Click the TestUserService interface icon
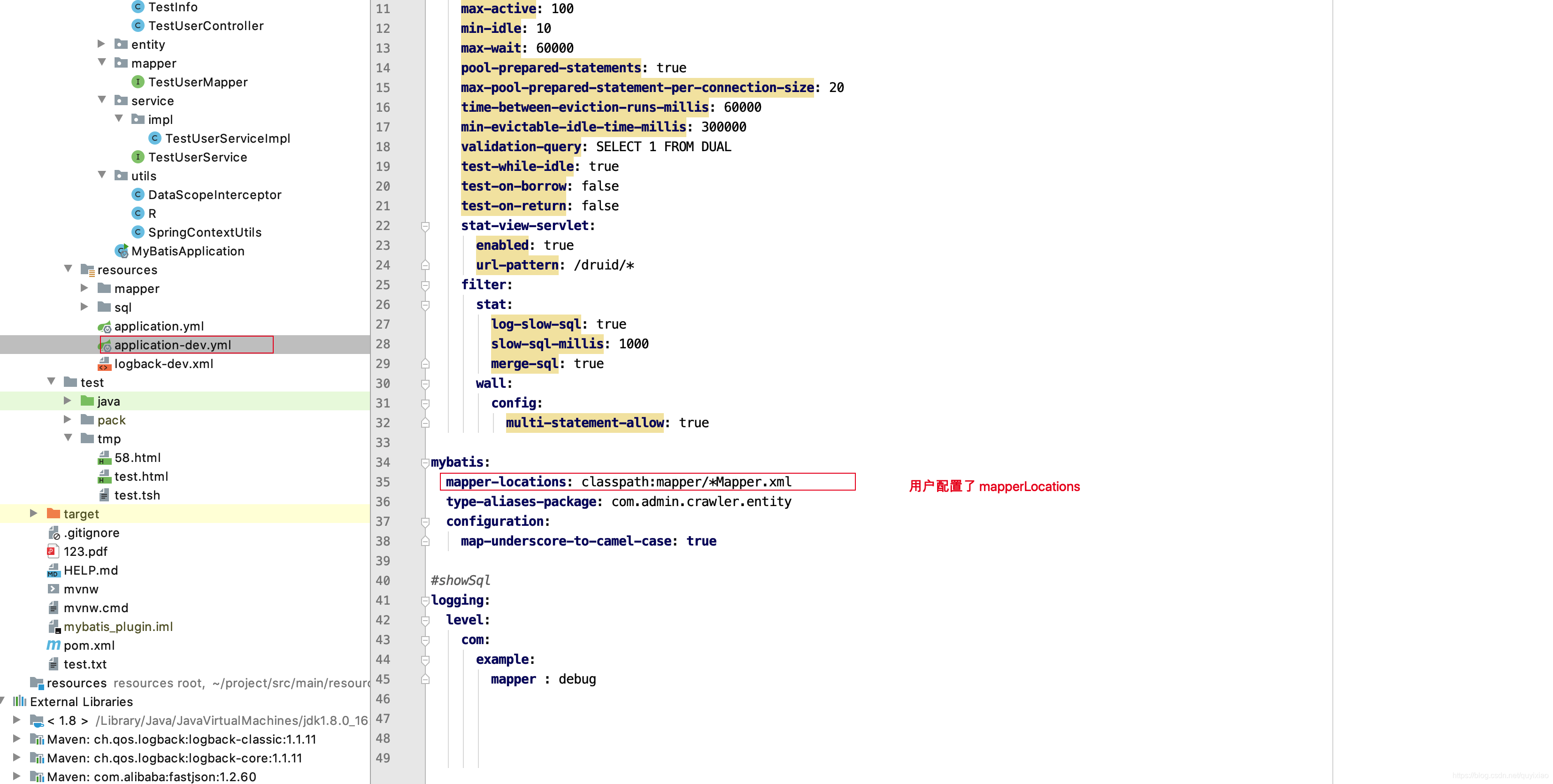The height and width of the screenshot is (784, 1553). [x=138, y=157]
